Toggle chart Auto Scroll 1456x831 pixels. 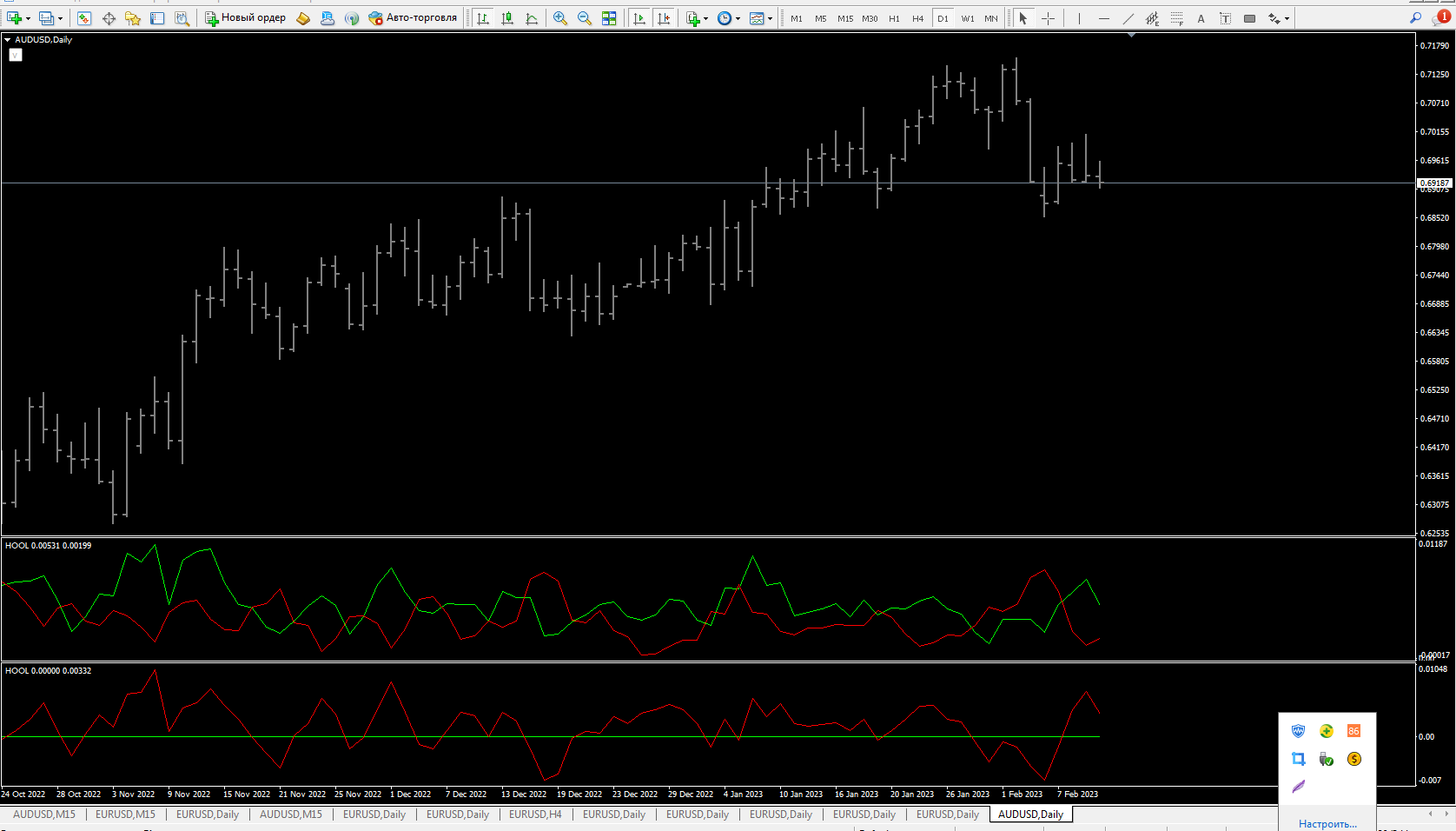[639, 18]
